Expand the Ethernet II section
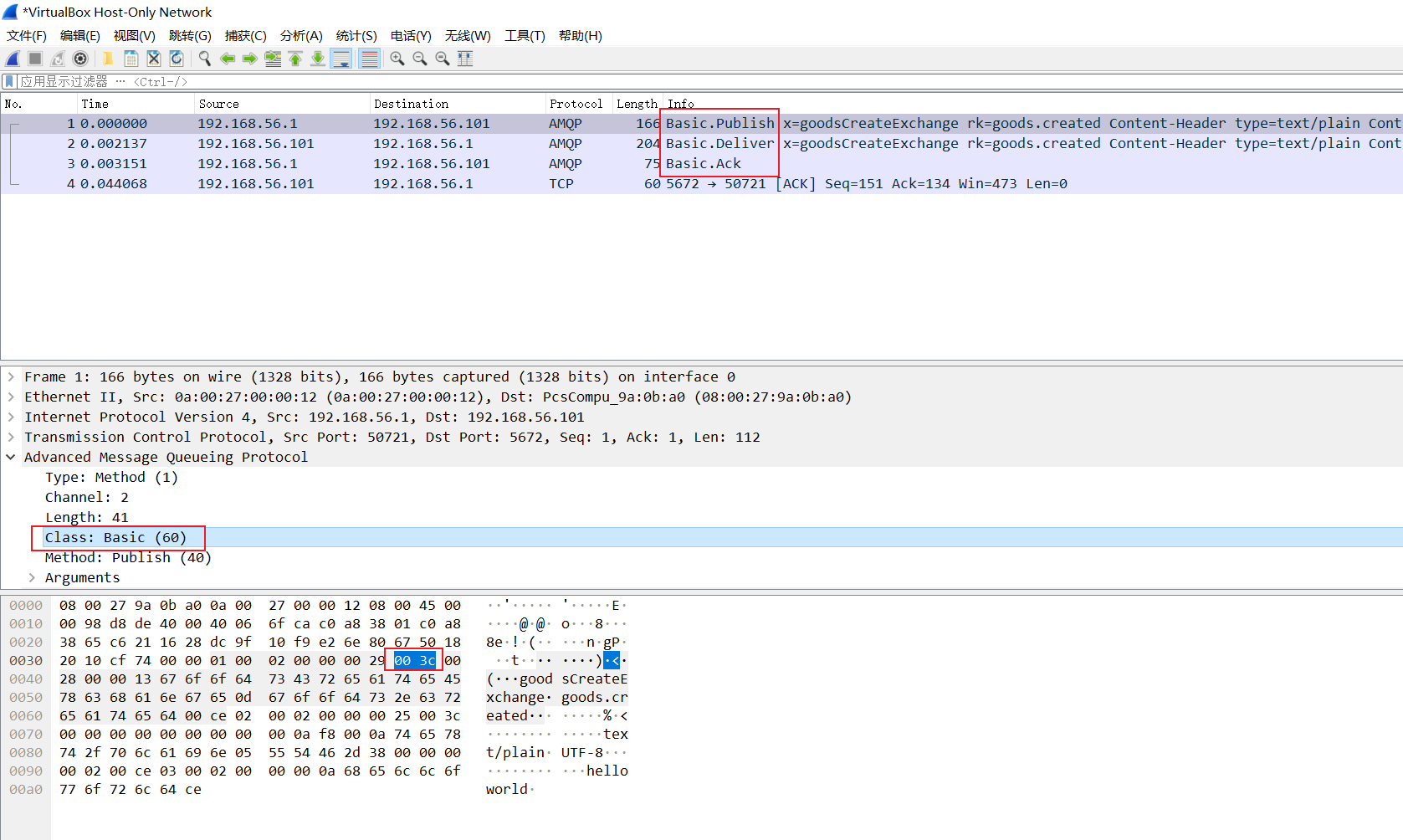Viewport: 1403px width, 840px height. (11, 397)
